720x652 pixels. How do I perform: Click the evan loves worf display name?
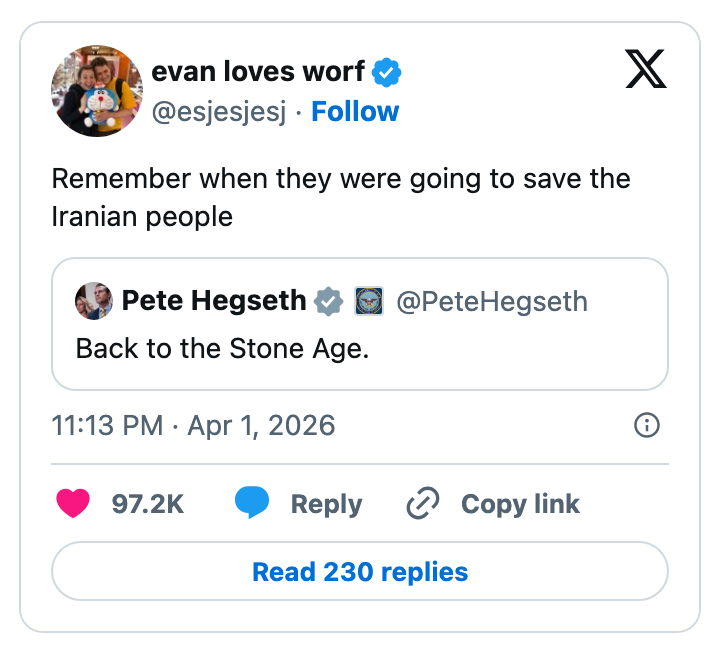[258, 72]
